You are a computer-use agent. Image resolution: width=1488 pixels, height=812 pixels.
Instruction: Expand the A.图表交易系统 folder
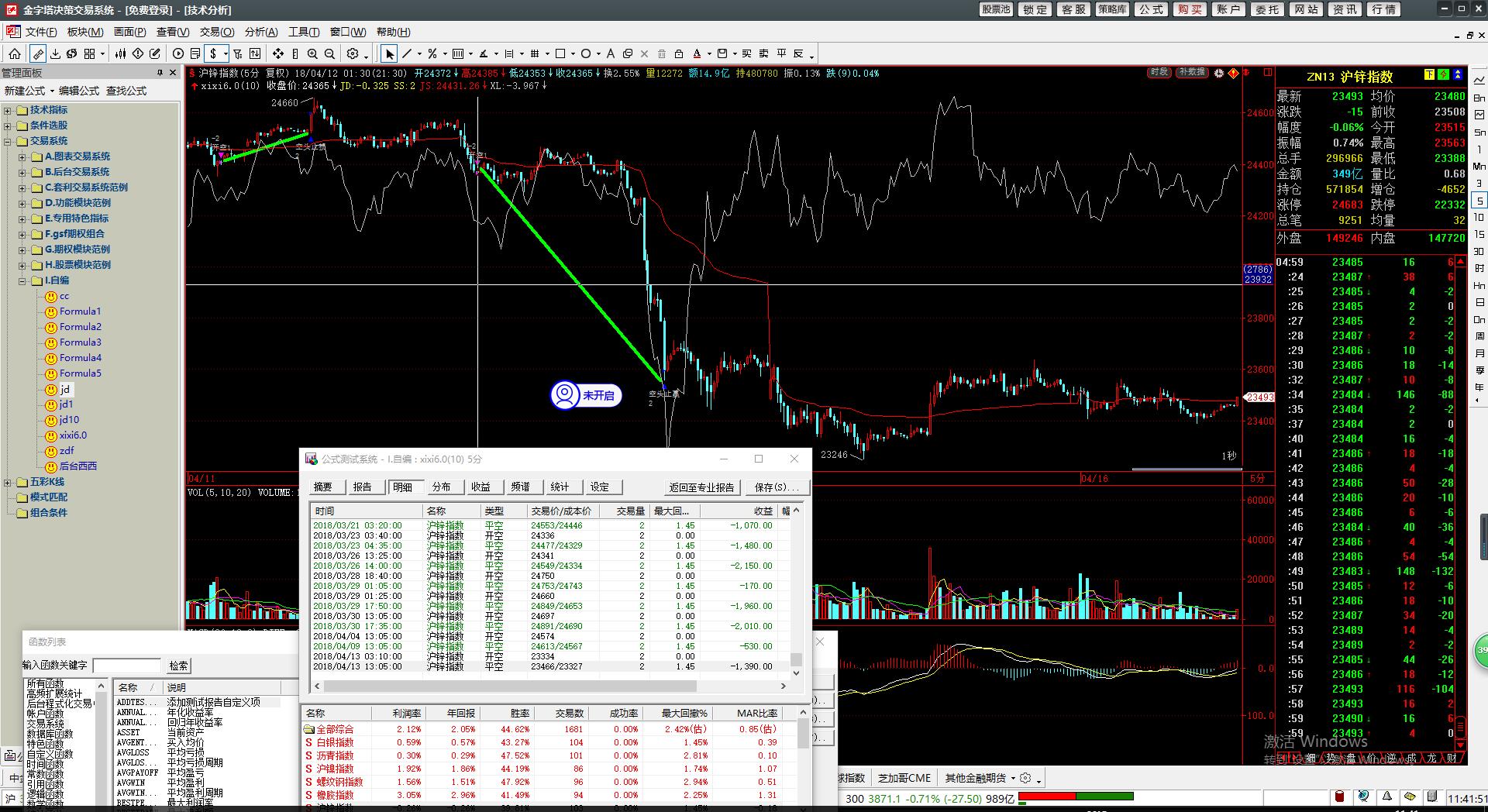[x=22, y=157]
